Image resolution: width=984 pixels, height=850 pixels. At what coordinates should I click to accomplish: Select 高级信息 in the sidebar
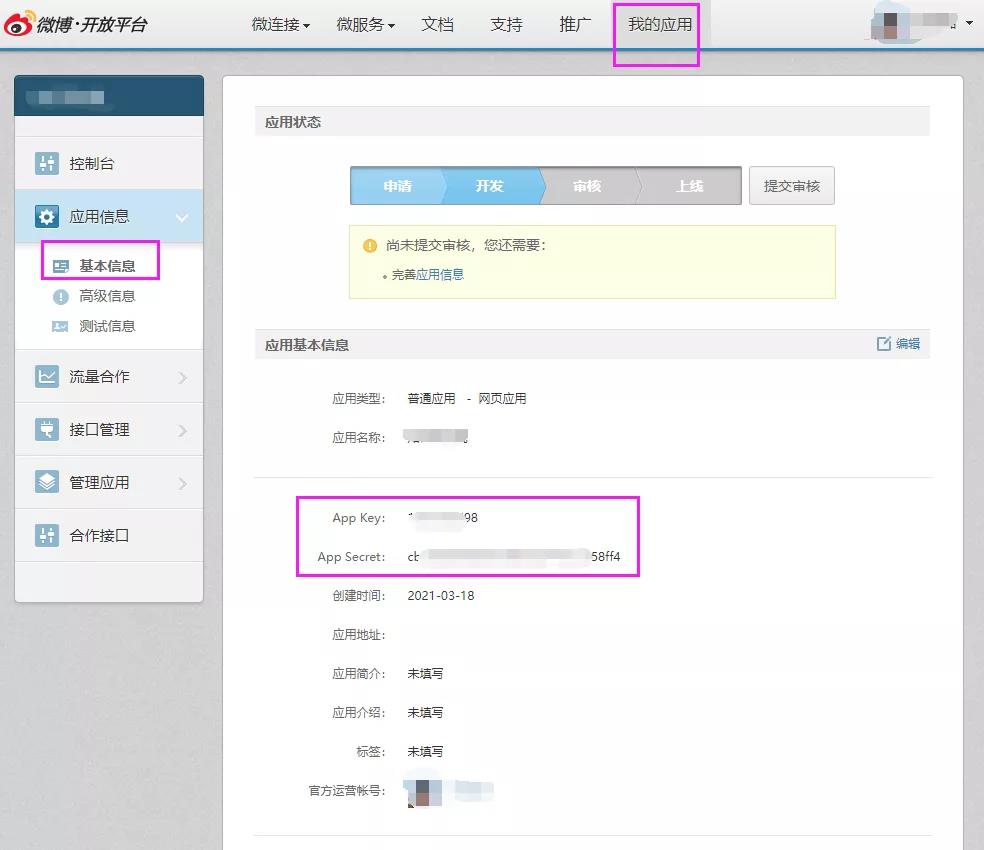click(x=107, y=296)
